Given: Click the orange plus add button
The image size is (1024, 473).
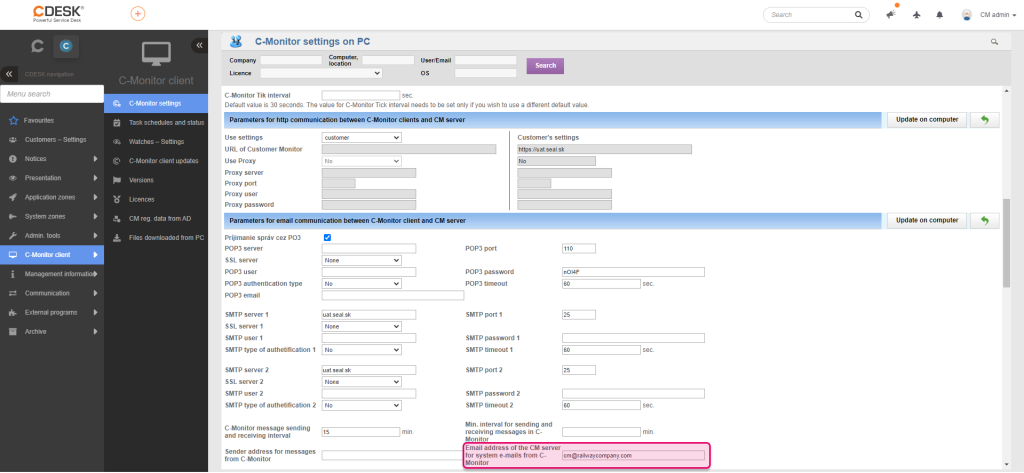Looking at the screenshot, I should pyautogui.click(x=138, y=14).
